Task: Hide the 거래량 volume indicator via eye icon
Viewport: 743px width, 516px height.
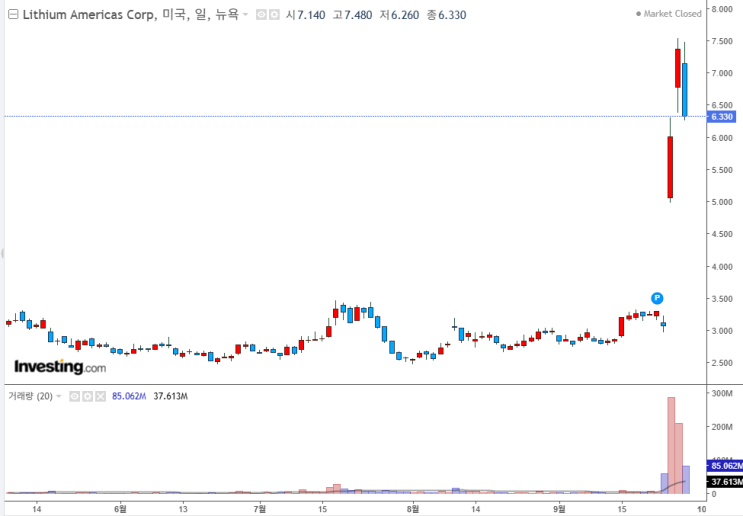Action: tap(74, 396)
